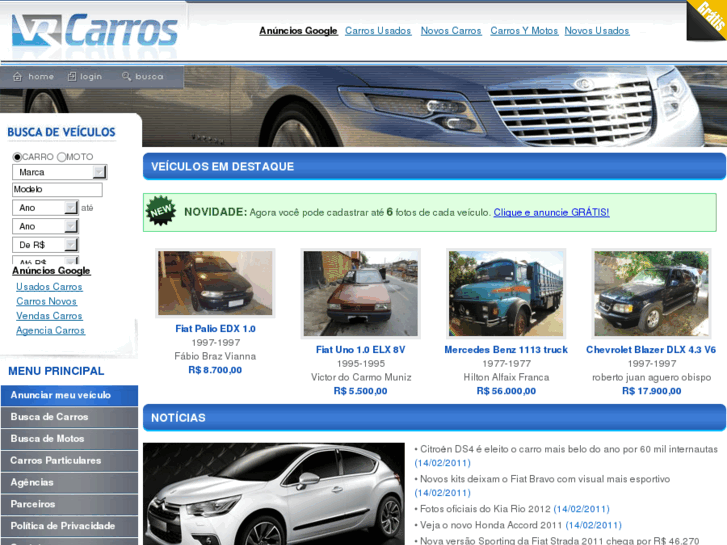The width and height of the screenshot is (727, 545).
Task: Click the Citroën DS4 news photo
Action: tap(274, 494)
